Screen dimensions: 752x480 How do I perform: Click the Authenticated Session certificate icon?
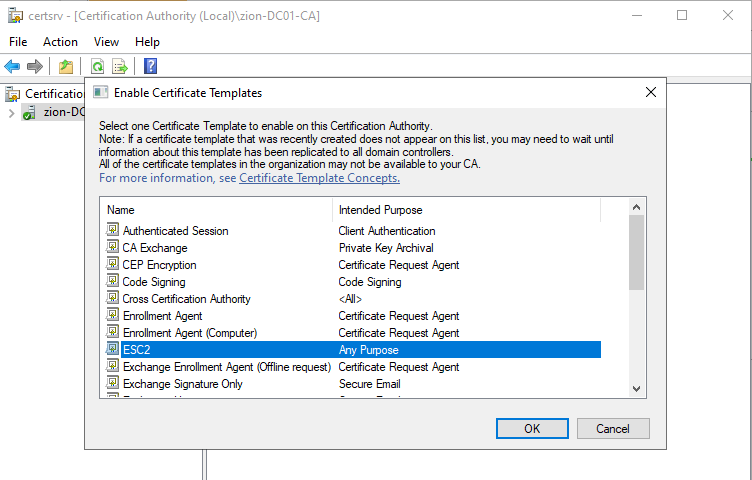point(113,231)
